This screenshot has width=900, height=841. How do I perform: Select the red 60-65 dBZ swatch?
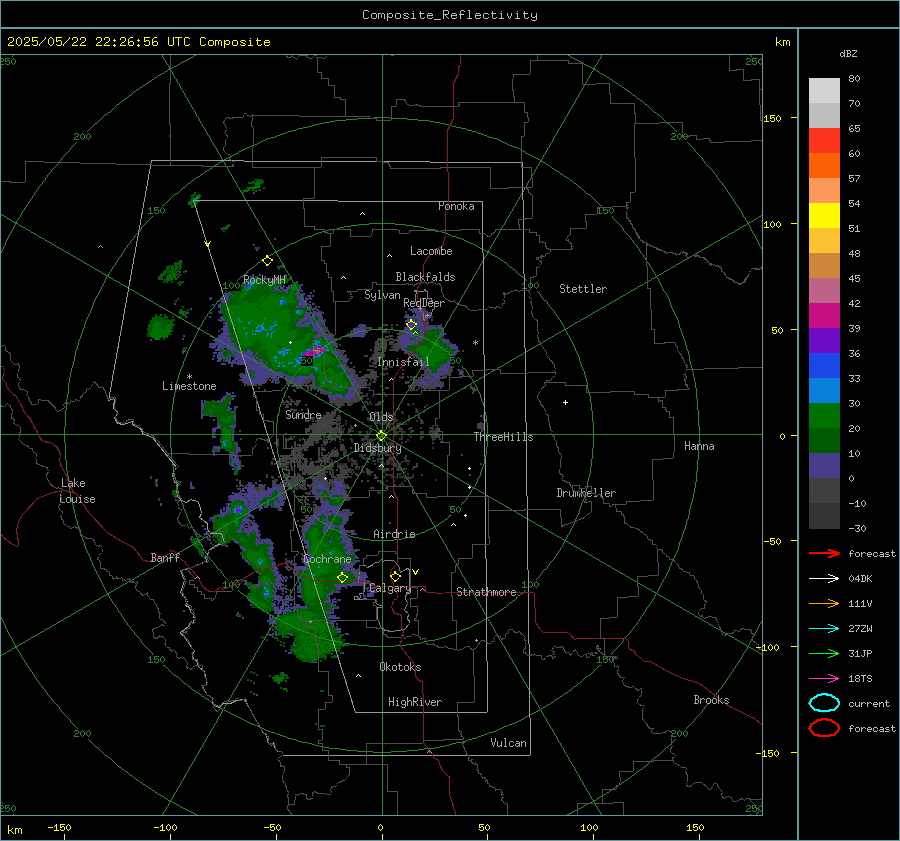pyautogui.click(x=824, y=141)
